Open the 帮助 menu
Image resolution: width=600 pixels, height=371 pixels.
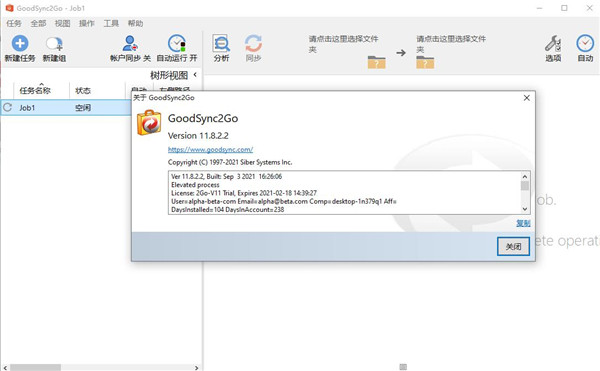[x=135, y=23]
